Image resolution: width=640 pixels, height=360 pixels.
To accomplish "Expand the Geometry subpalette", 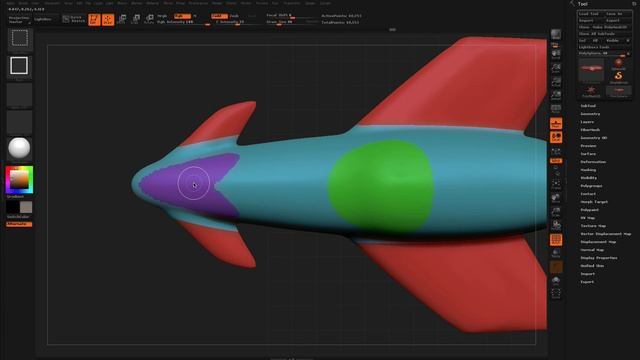I will 590,114.
